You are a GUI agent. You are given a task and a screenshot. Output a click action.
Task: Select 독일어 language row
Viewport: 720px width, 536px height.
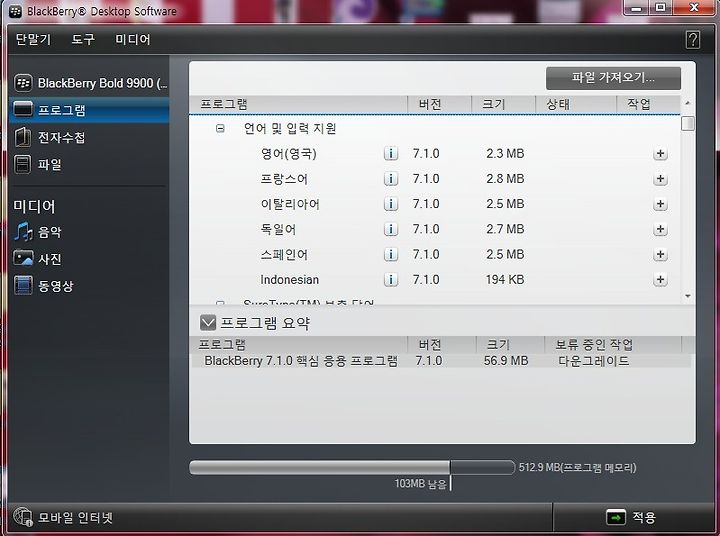coord(435,229)
